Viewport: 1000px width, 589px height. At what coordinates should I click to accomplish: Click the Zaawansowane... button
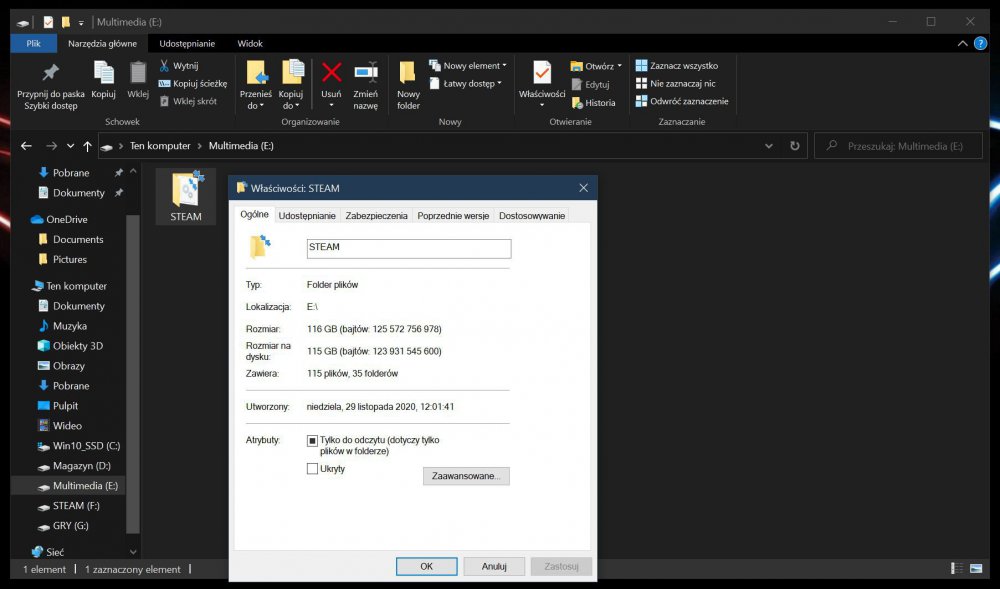(466, 476)
